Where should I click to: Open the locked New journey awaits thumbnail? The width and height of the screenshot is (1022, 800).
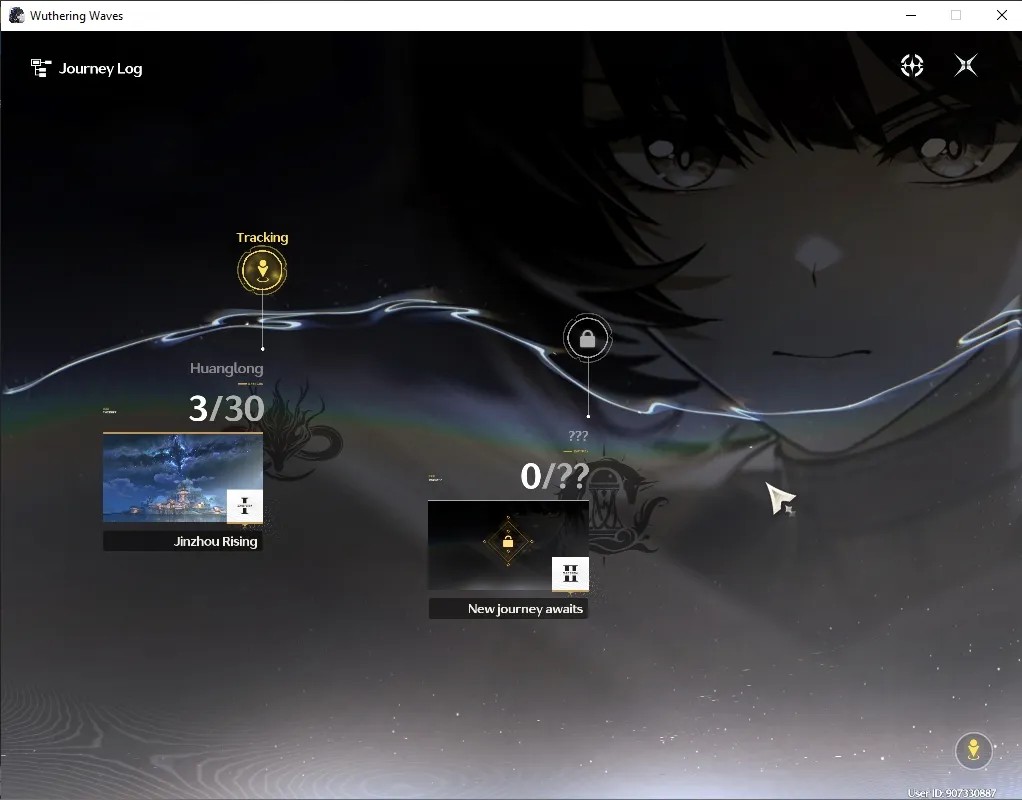pos(508,546)
